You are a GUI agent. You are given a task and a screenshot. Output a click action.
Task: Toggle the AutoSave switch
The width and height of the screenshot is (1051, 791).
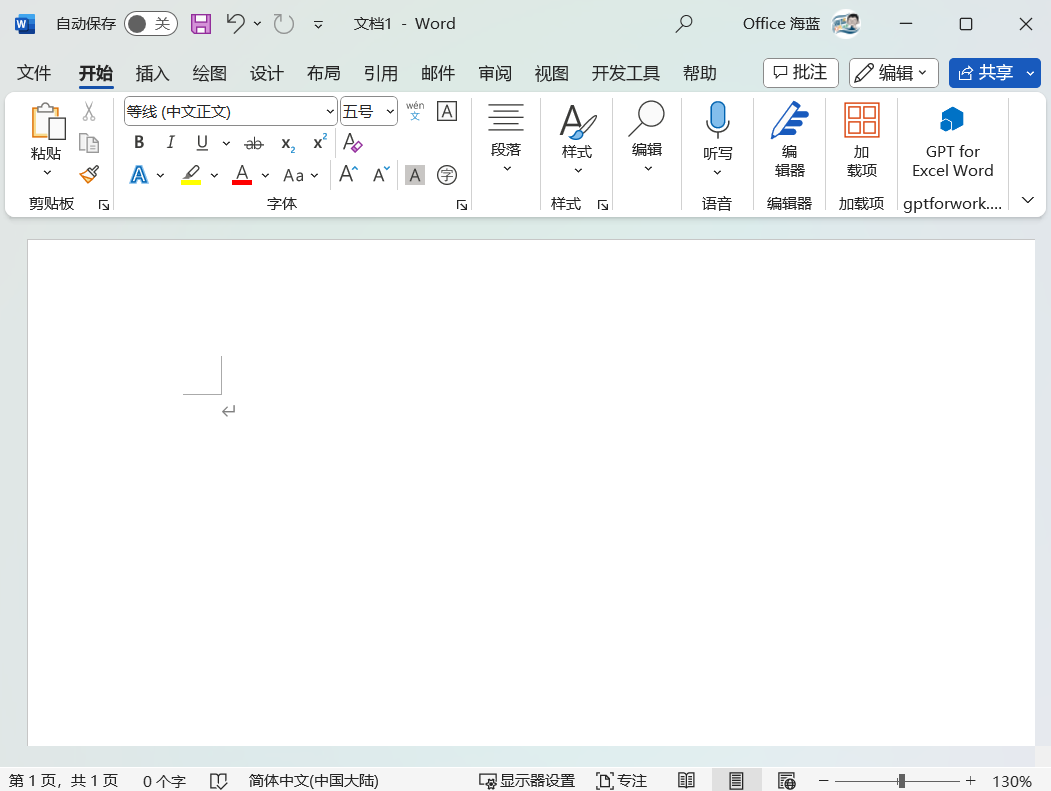(151, 24)
